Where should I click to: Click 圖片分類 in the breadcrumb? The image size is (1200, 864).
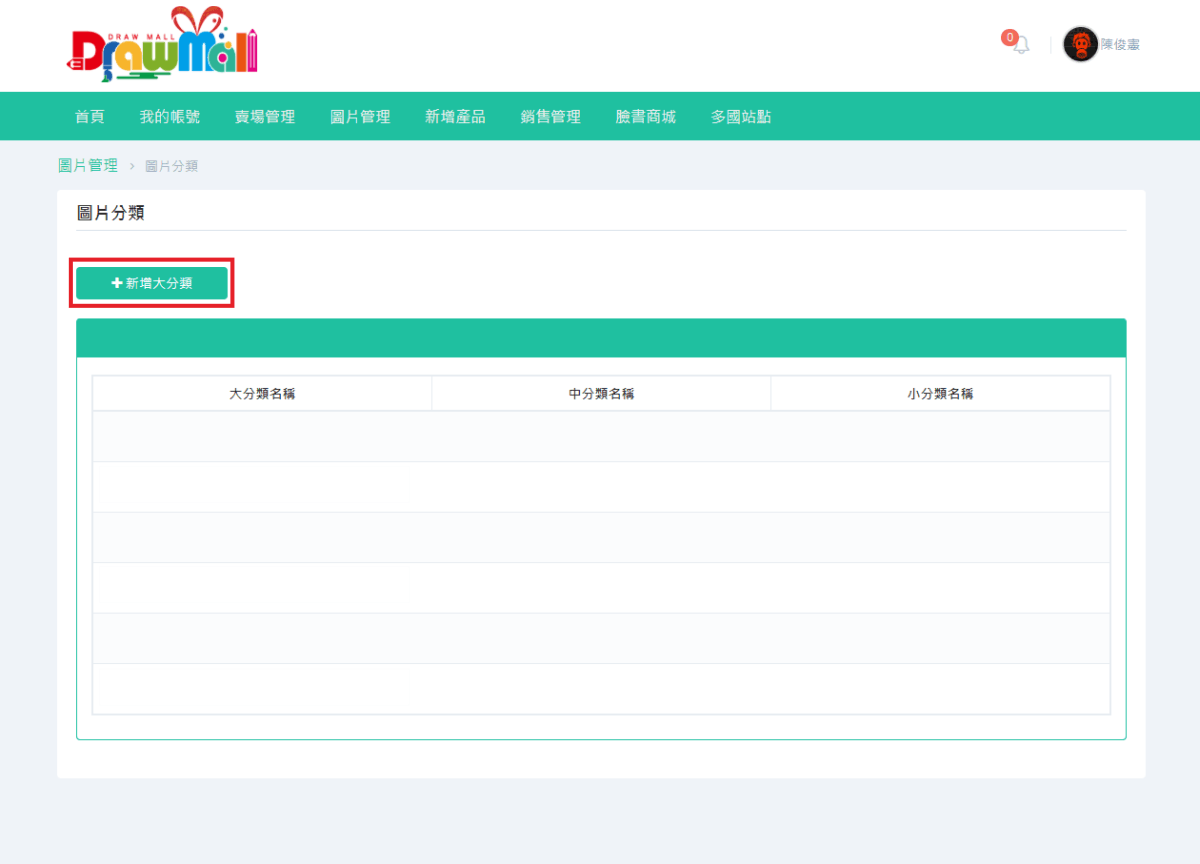pyautogui.click(x=171, y=166)
